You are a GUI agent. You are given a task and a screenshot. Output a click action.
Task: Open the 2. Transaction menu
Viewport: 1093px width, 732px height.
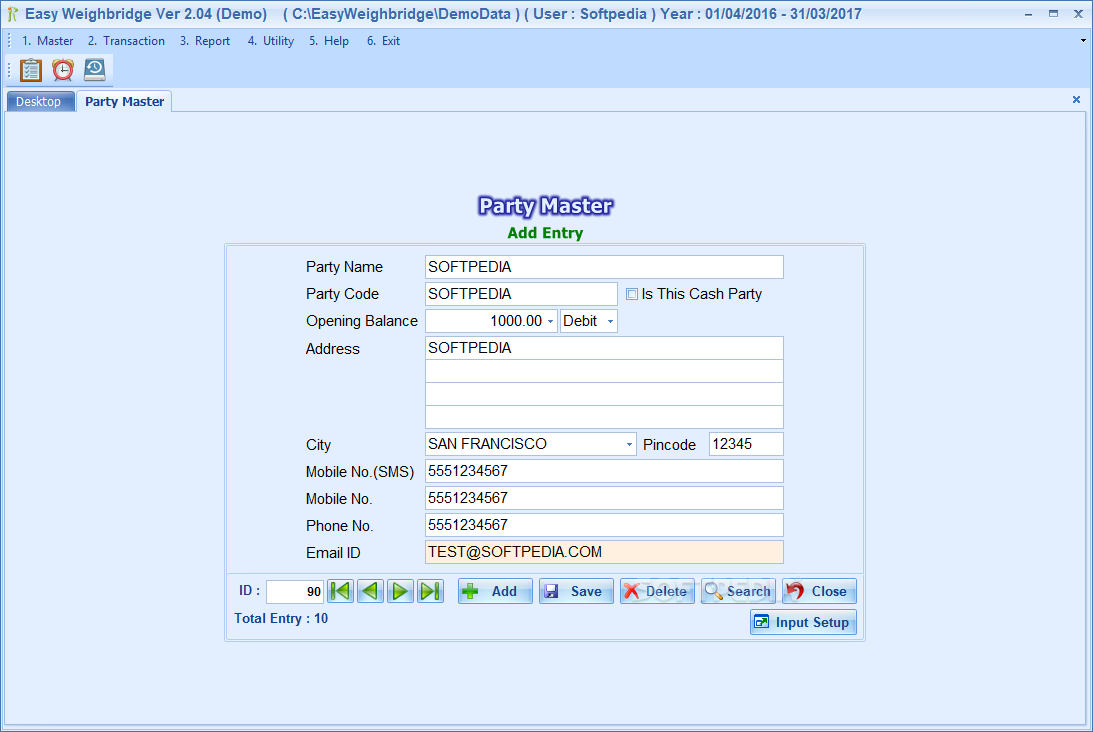pyautogui.click(x=126, y=41)
